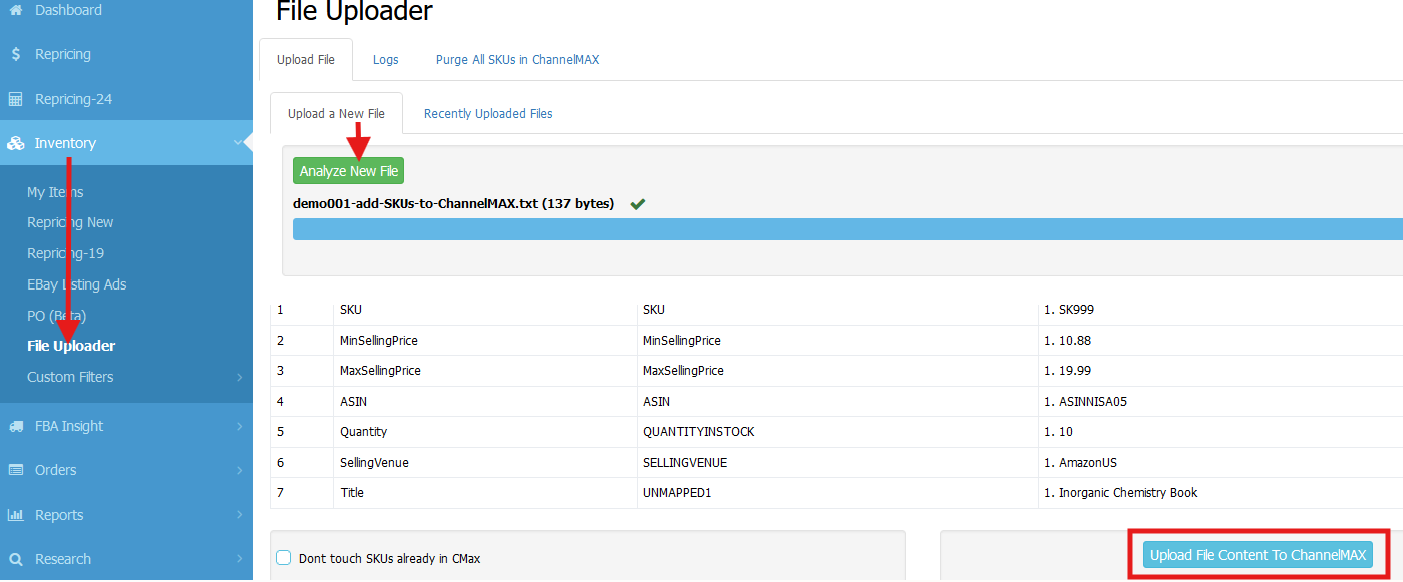Click the Research magnifier icon
The width and height of the screenshot is (1403, 582).
pos(16,559)
